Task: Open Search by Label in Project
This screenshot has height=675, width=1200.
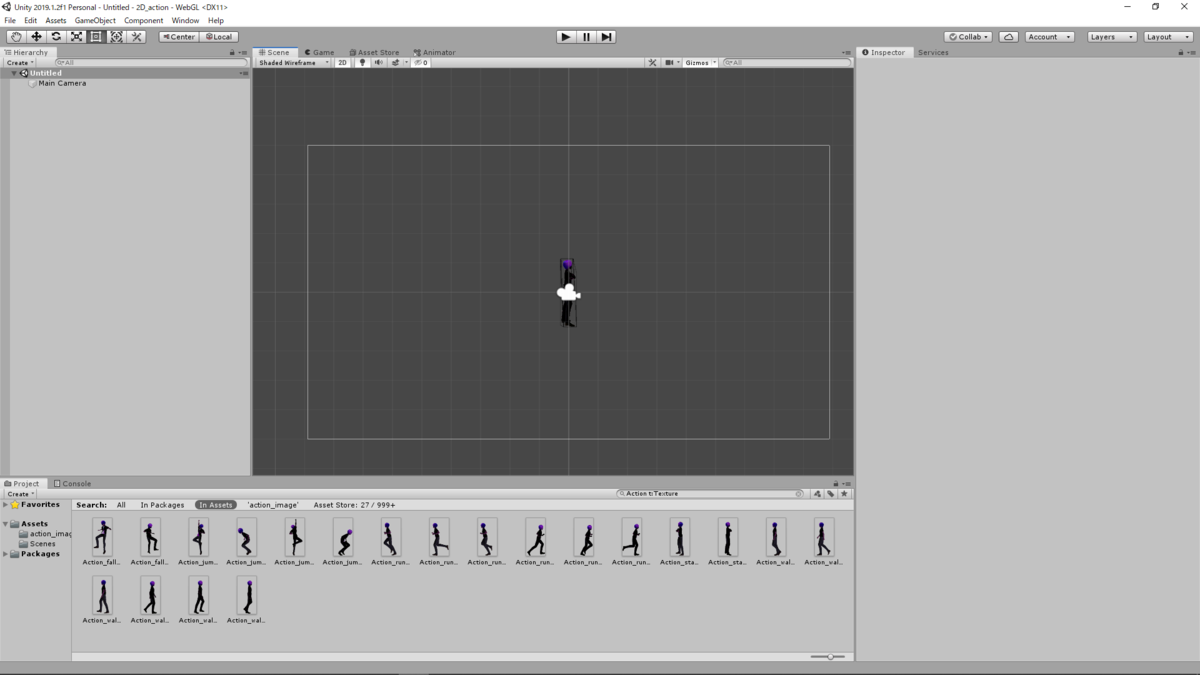Action: pos(830,494)
